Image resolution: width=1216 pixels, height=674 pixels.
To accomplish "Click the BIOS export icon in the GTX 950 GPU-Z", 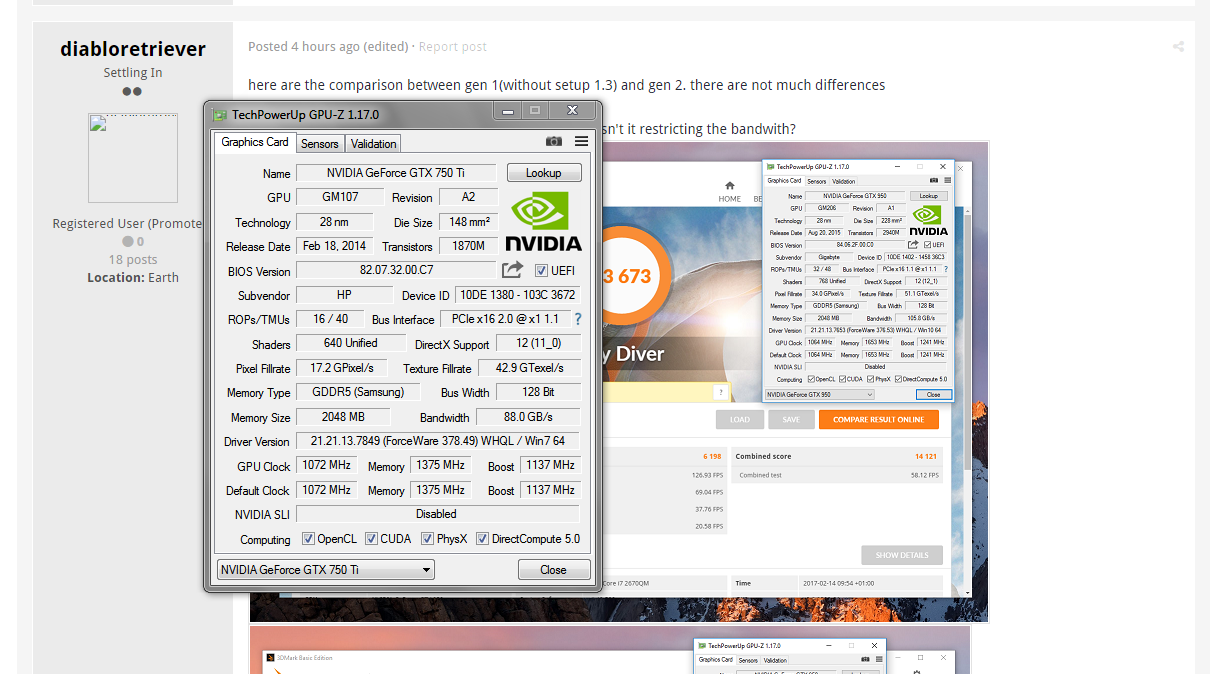I will click(x=913, y=244).
